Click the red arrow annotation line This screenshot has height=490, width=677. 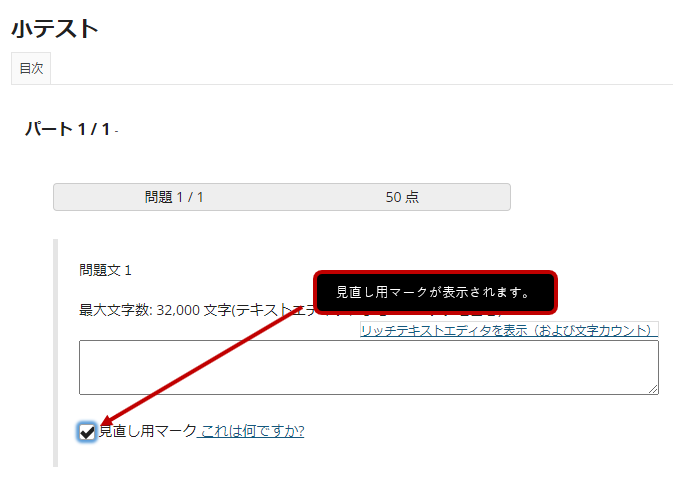click(x=203, y=365)
